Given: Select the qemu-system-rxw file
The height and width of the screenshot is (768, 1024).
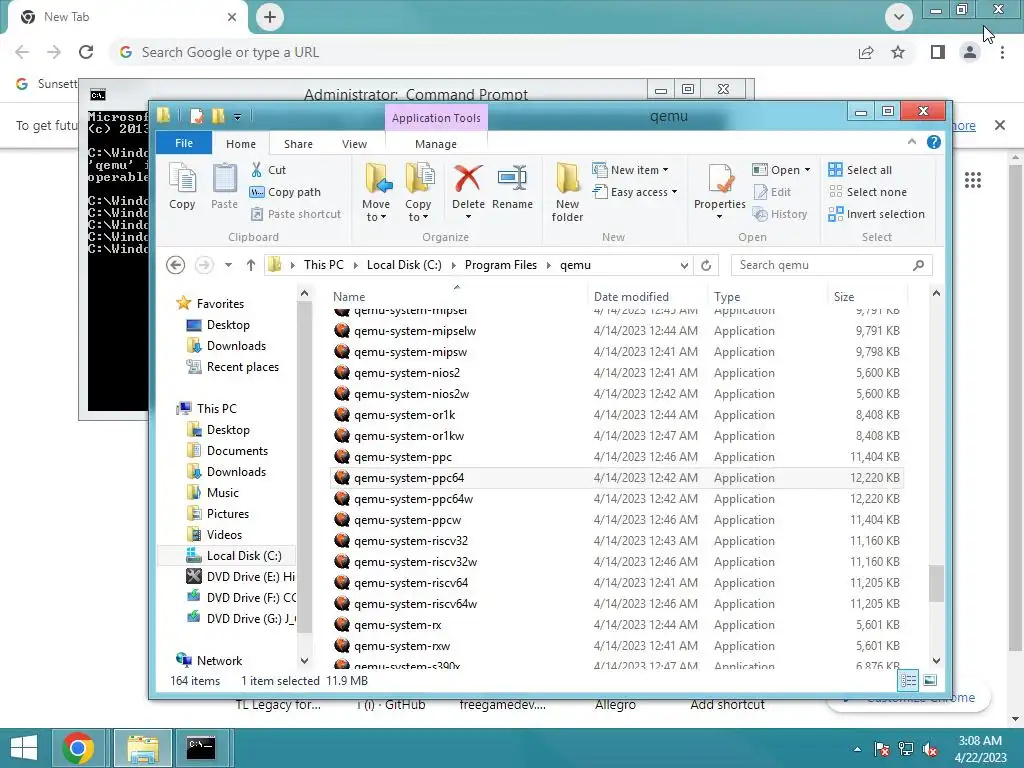Looking at the screenshot, I should pyautogui.click(x=616, y=645).
